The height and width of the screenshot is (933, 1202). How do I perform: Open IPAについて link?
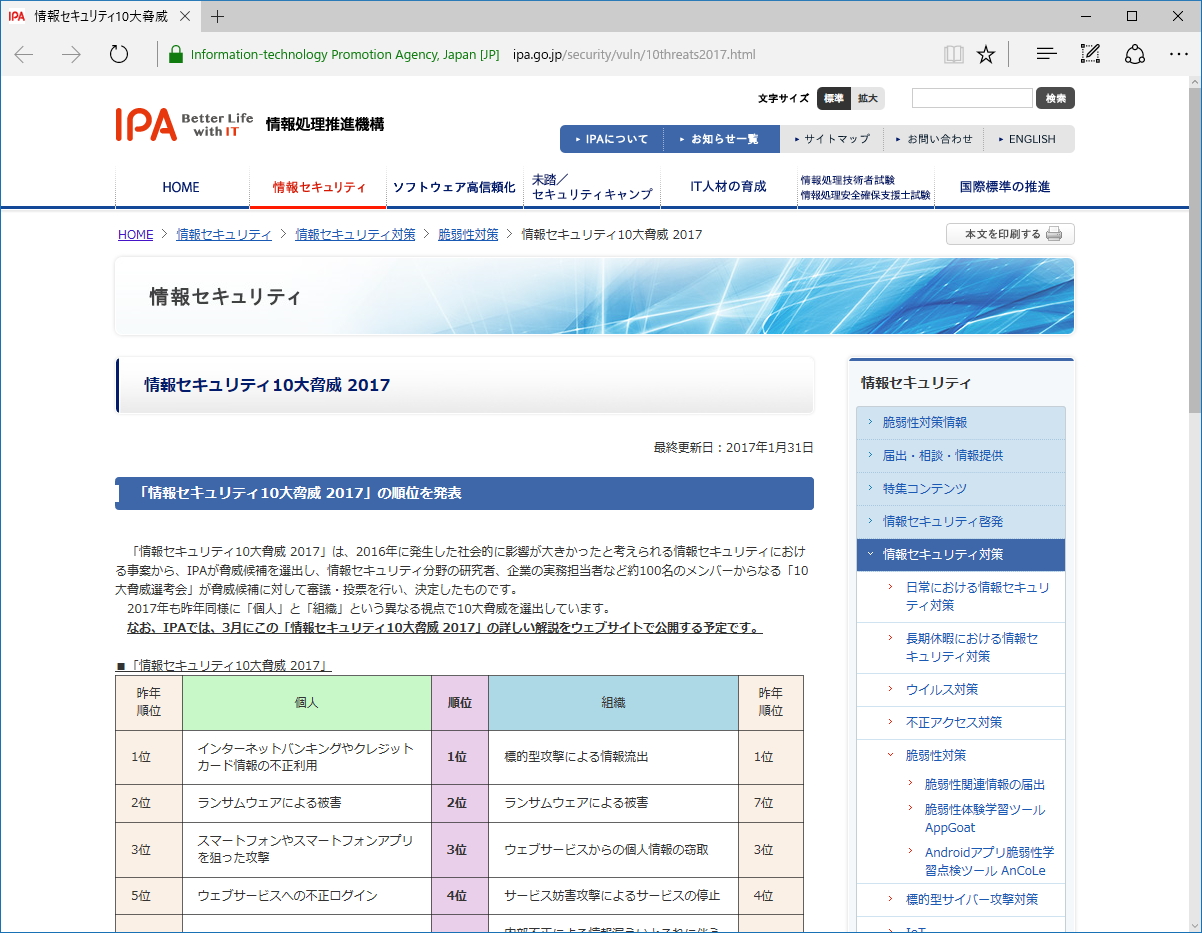click(614, 139)
